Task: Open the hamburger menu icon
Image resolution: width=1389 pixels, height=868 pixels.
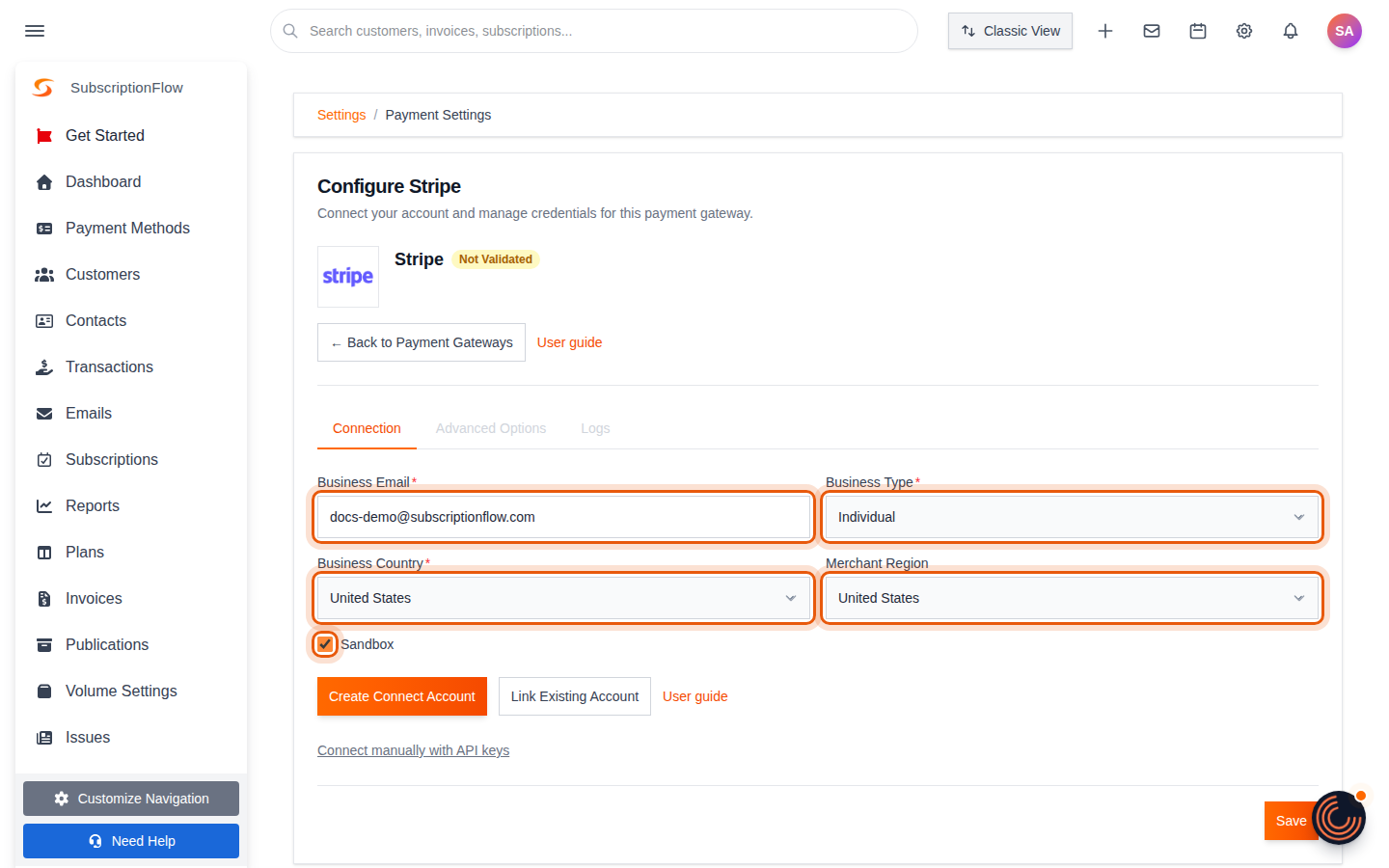Action: pyautogui.click(x=35, y=31)
